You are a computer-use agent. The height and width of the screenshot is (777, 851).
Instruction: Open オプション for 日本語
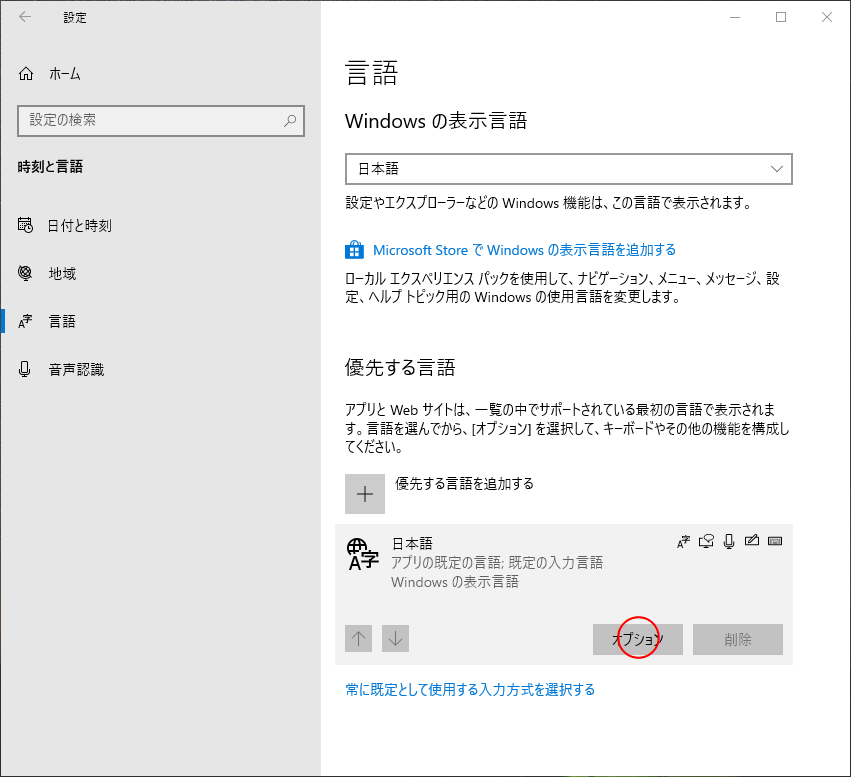click(638, 639)
